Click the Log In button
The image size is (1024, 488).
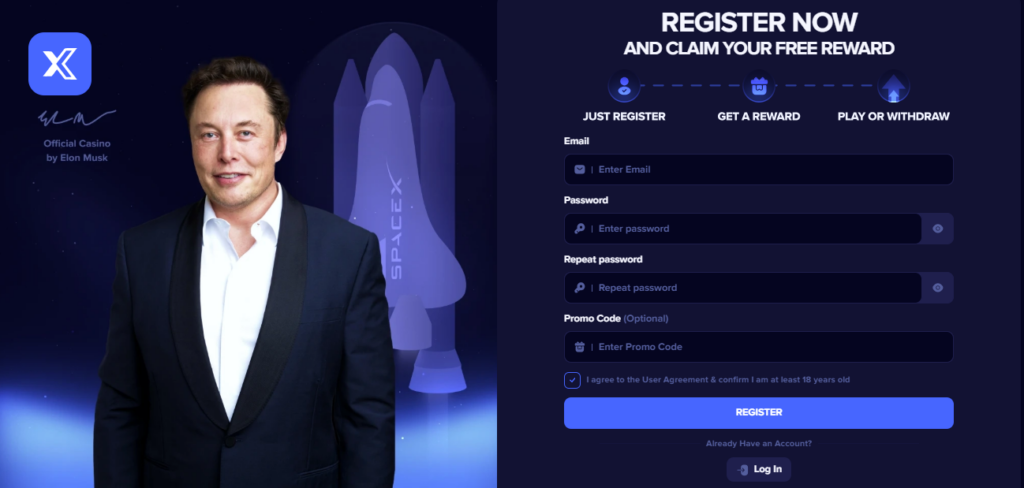758,469
